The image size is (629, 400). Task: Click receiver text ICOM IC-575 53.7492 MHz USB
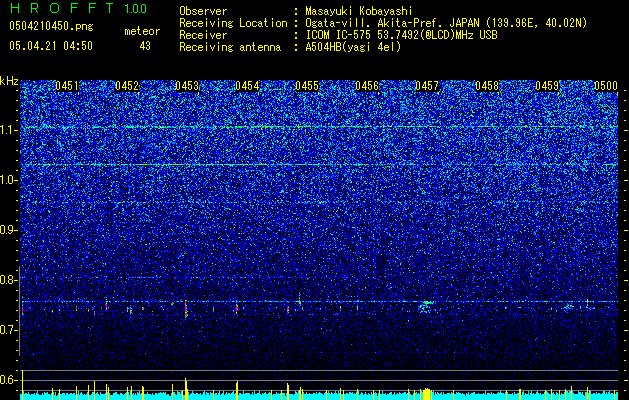click(x=401, y=35)
